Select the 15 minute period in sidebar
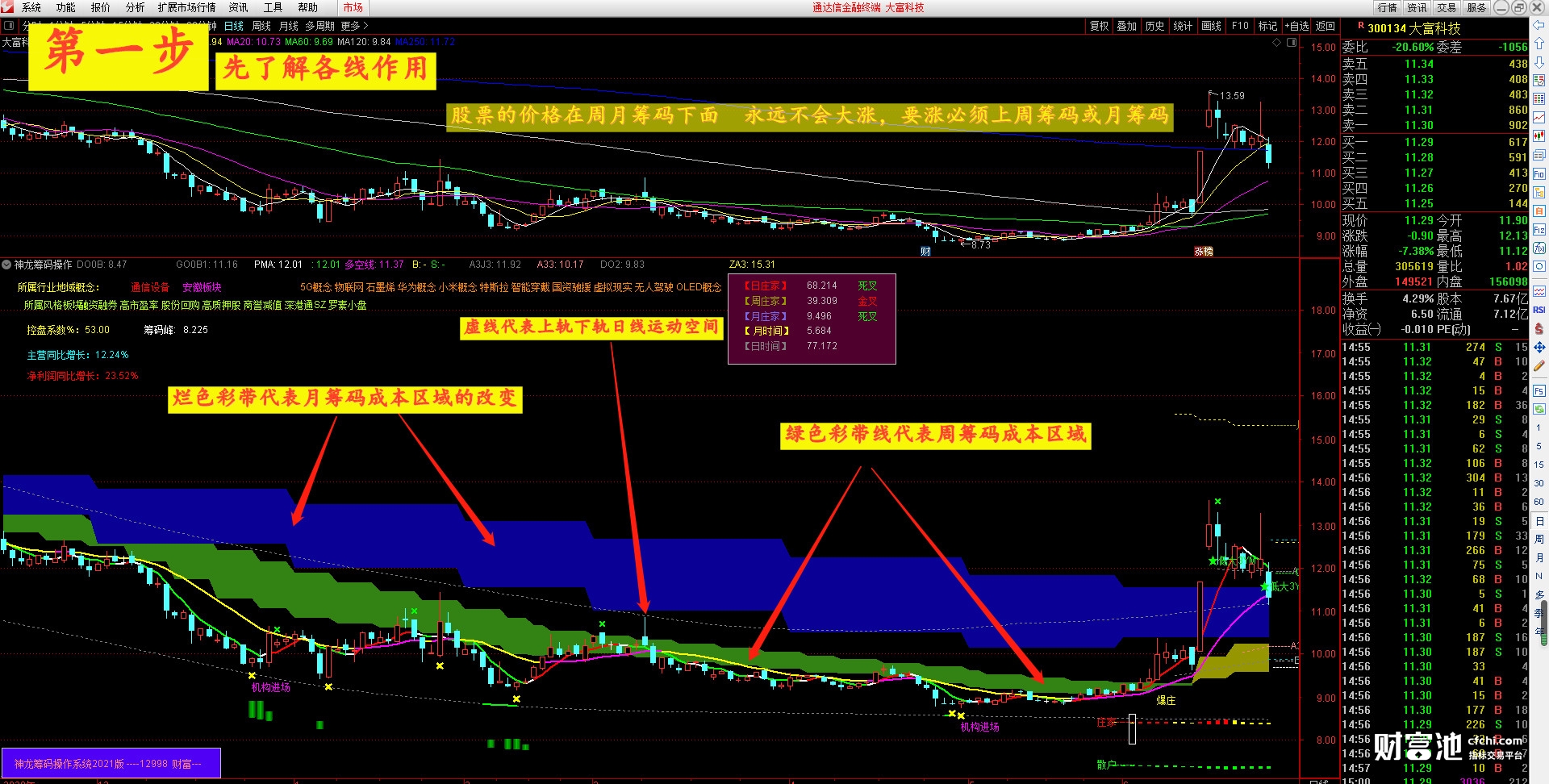1549x784 pixels. pyautogui.click(x=1539, y=465)
